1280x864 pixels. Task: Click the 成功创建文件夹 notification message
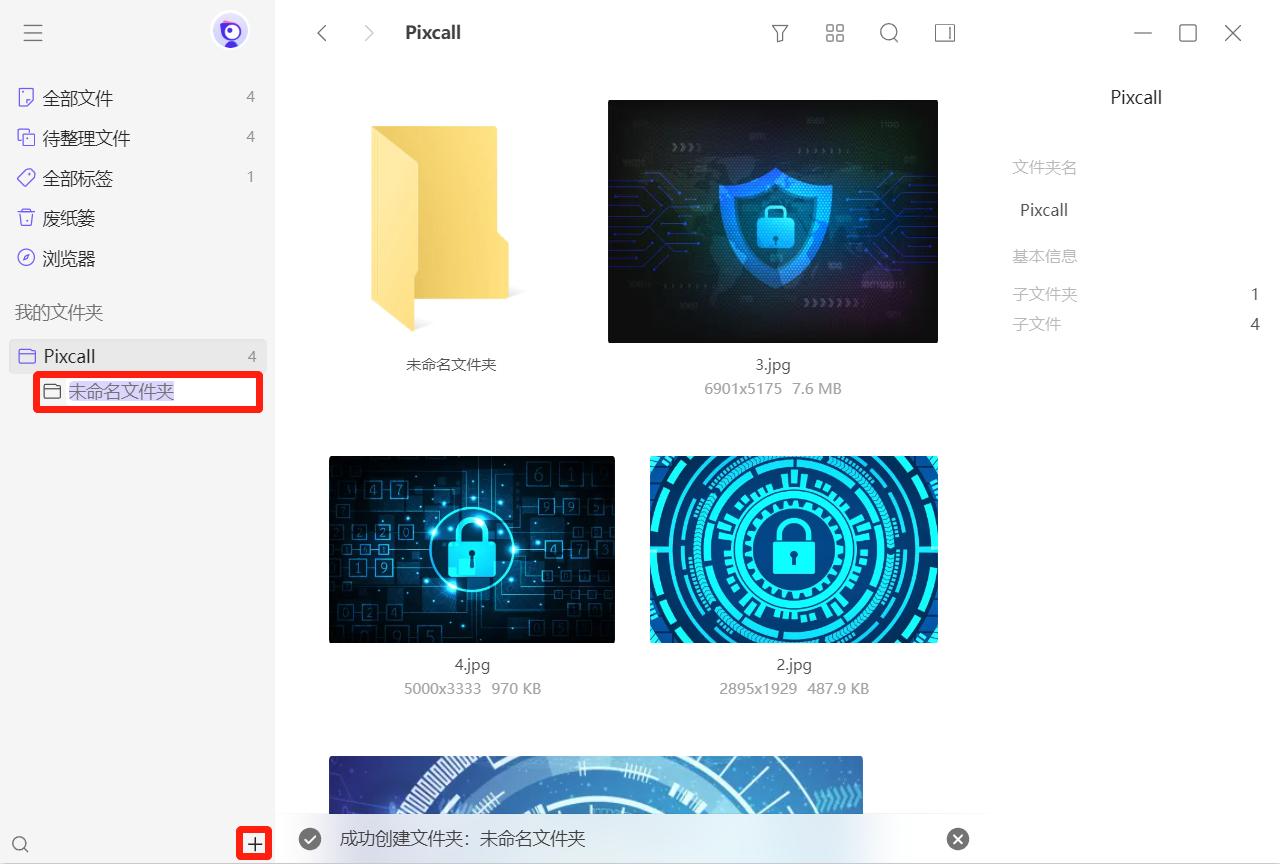pos(462,839)
